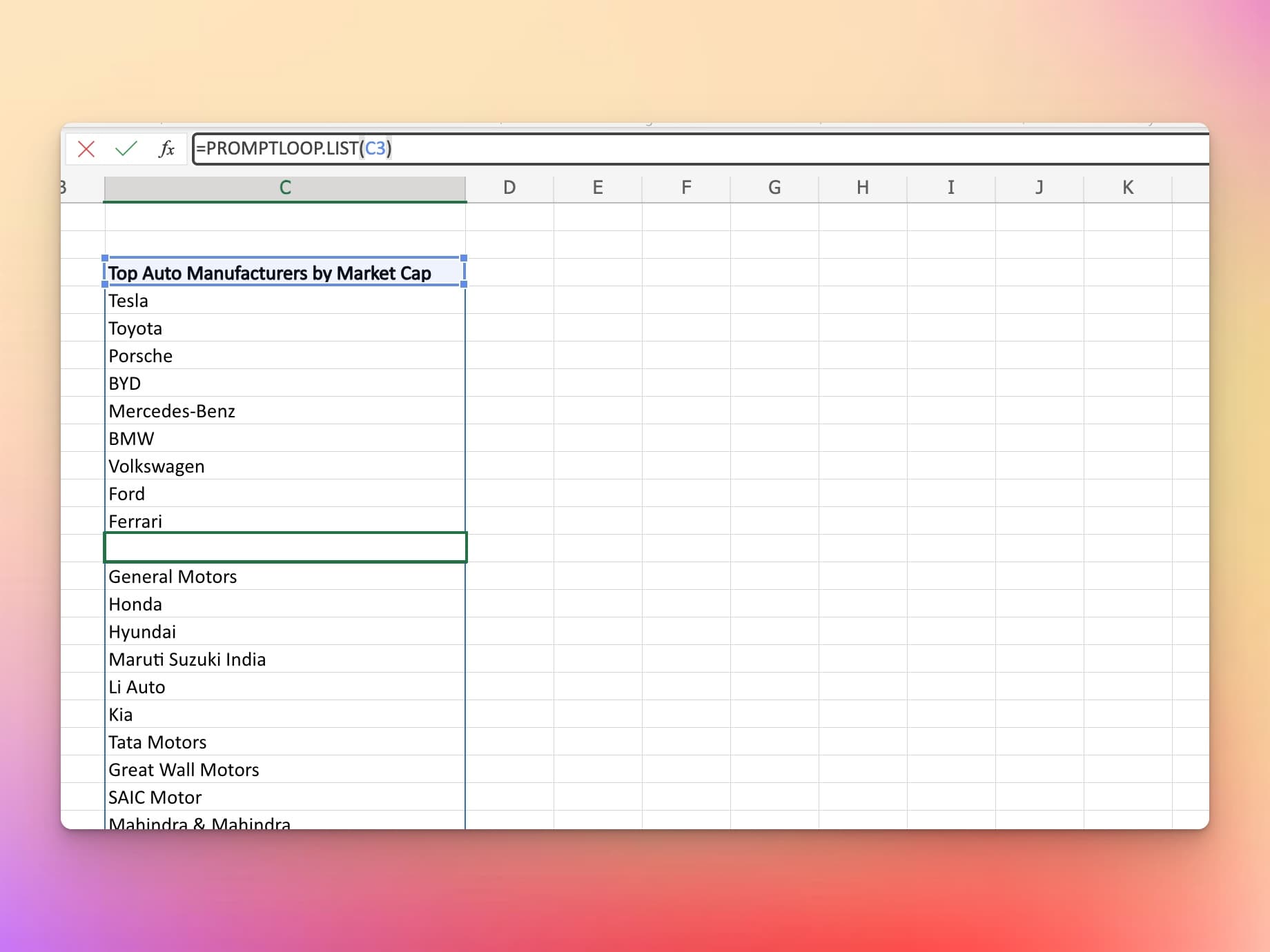
Task: Cancel the formula entry with red X
Action: click(86, 148)
